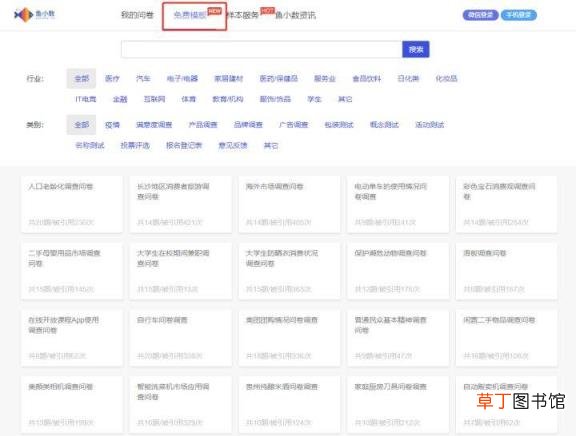Open the 长沙地区消费者旅游调查问卷 card
Viewport: 576px width, 436px height.
[181, 204]
